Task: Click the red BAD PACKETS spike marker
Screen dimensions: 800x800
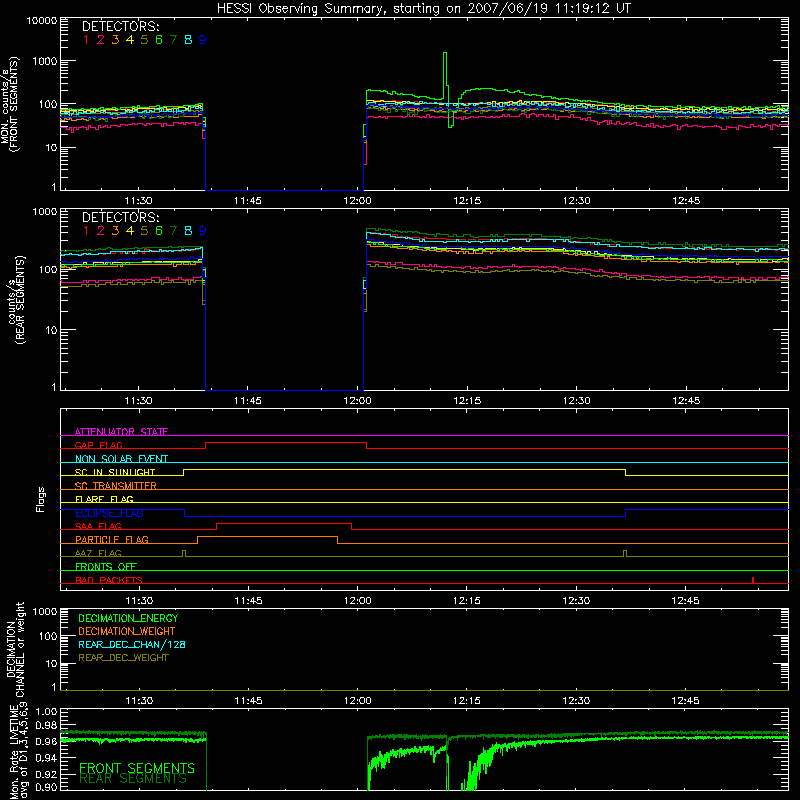Action: 753,580
